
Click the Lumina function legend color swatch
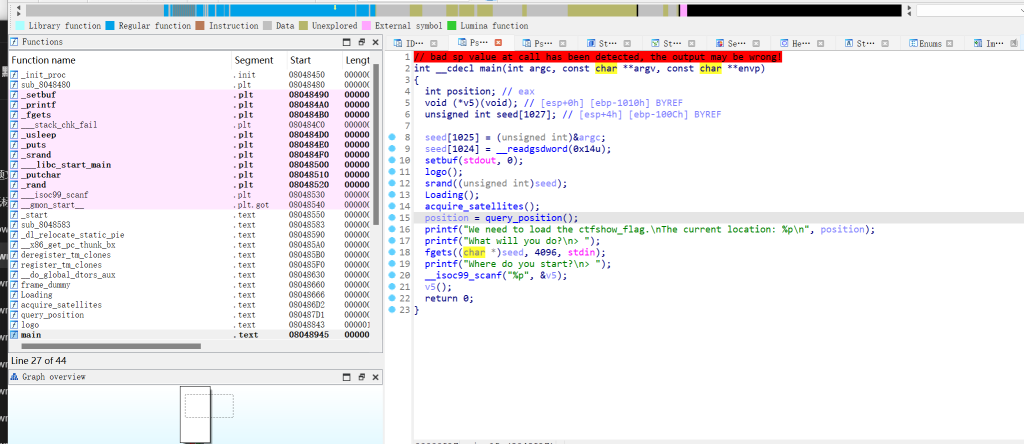pyautogui.click(x=452, y=26)
